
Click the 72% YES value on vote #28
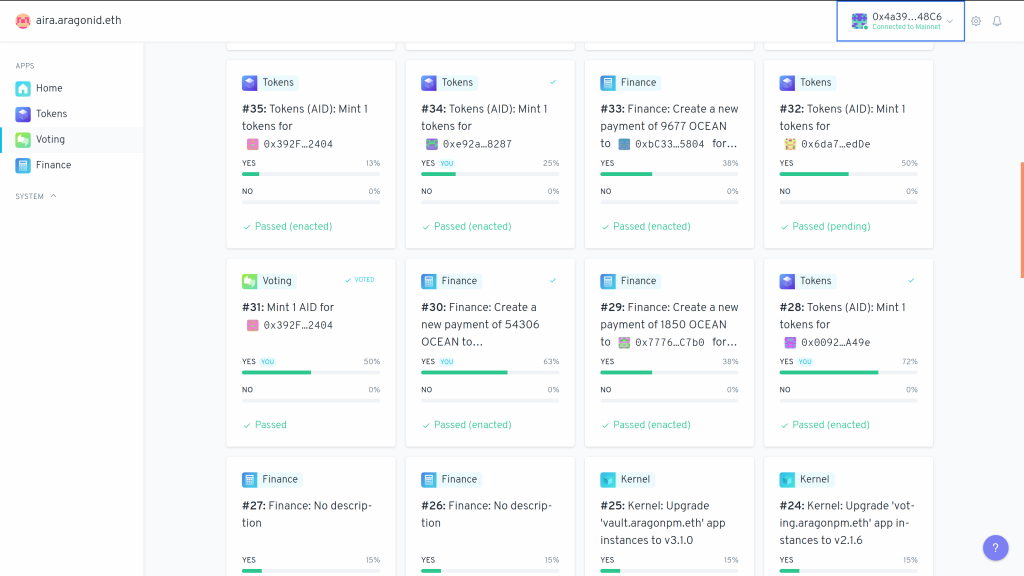click(x=910, y=362)
